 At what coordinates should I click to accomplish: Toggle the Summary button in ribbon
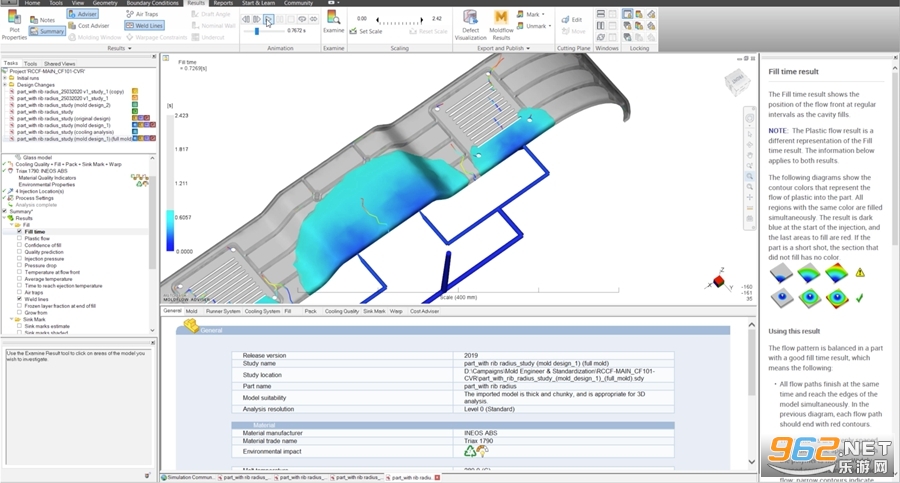pyautogui.click(x=46, y=31)
